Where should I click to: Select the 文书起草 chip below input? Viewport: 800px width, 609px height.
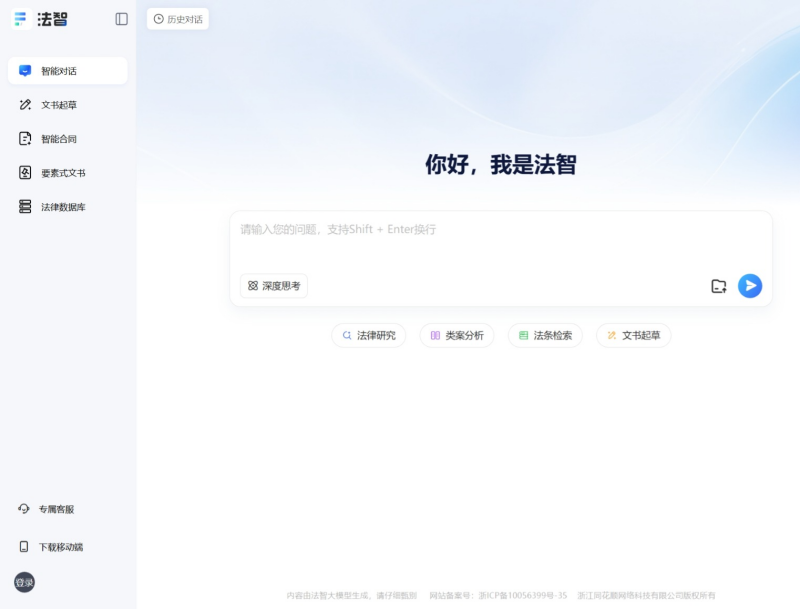tap(633, 336)
